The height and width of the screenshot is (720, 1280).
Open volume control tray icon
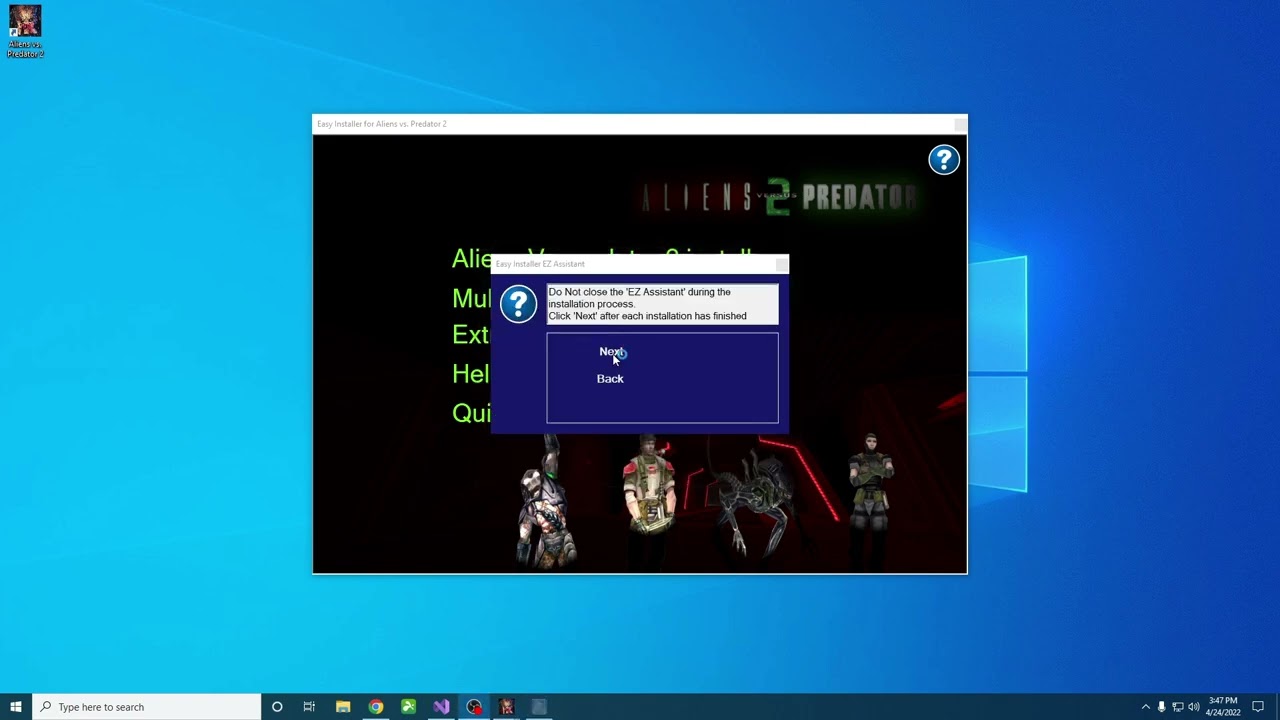[1193, 707]
